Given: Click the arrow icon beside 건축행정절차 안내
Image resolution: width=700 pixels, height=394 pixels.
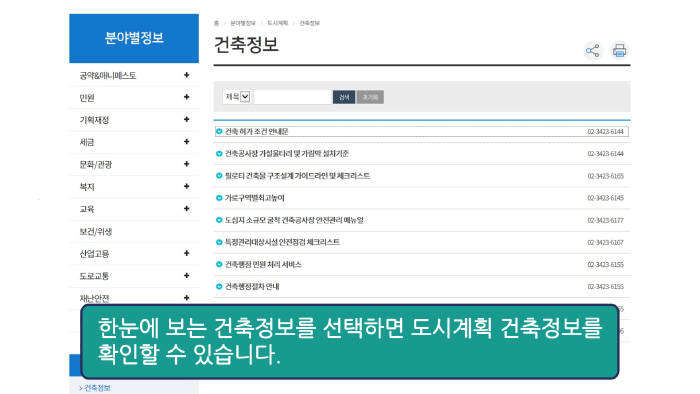Looking at the screenshot, I should point(219,286).
